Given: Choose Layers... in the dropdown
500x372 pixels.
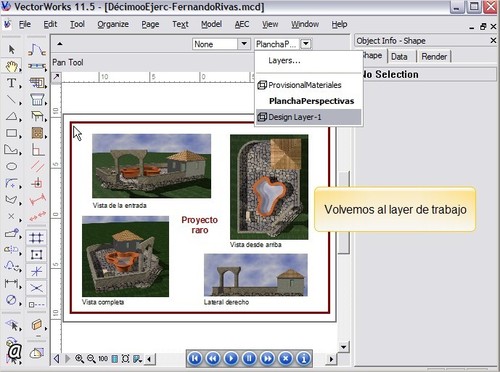Looking at the screenshot, I should pyautogui.click(x=284, y=61).
